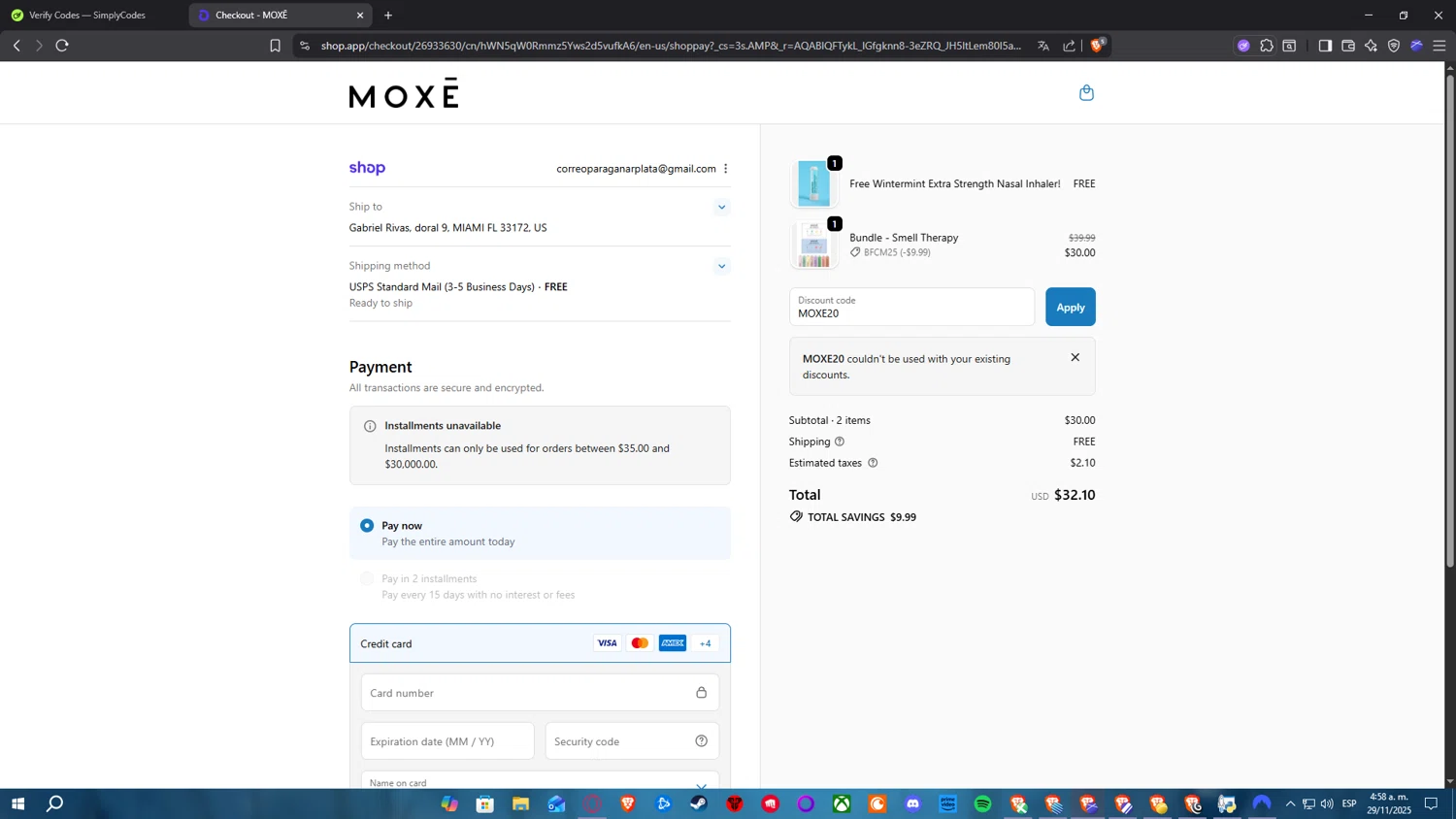Reload the checkout page
Image resolution: width=1456 pixels, height=819 pixels.
click(x=62, y=46)
